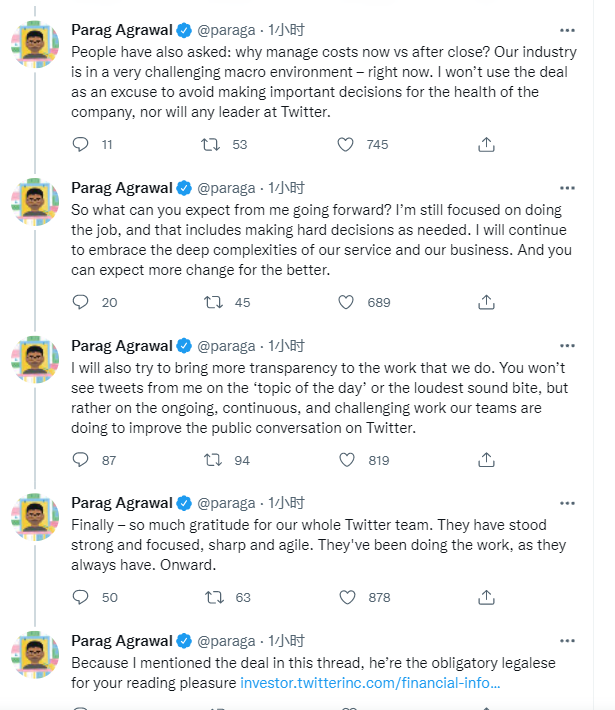
Task: Share the 'more transparency' tweet
Action: pyautogui.click(x=486, y=460)
